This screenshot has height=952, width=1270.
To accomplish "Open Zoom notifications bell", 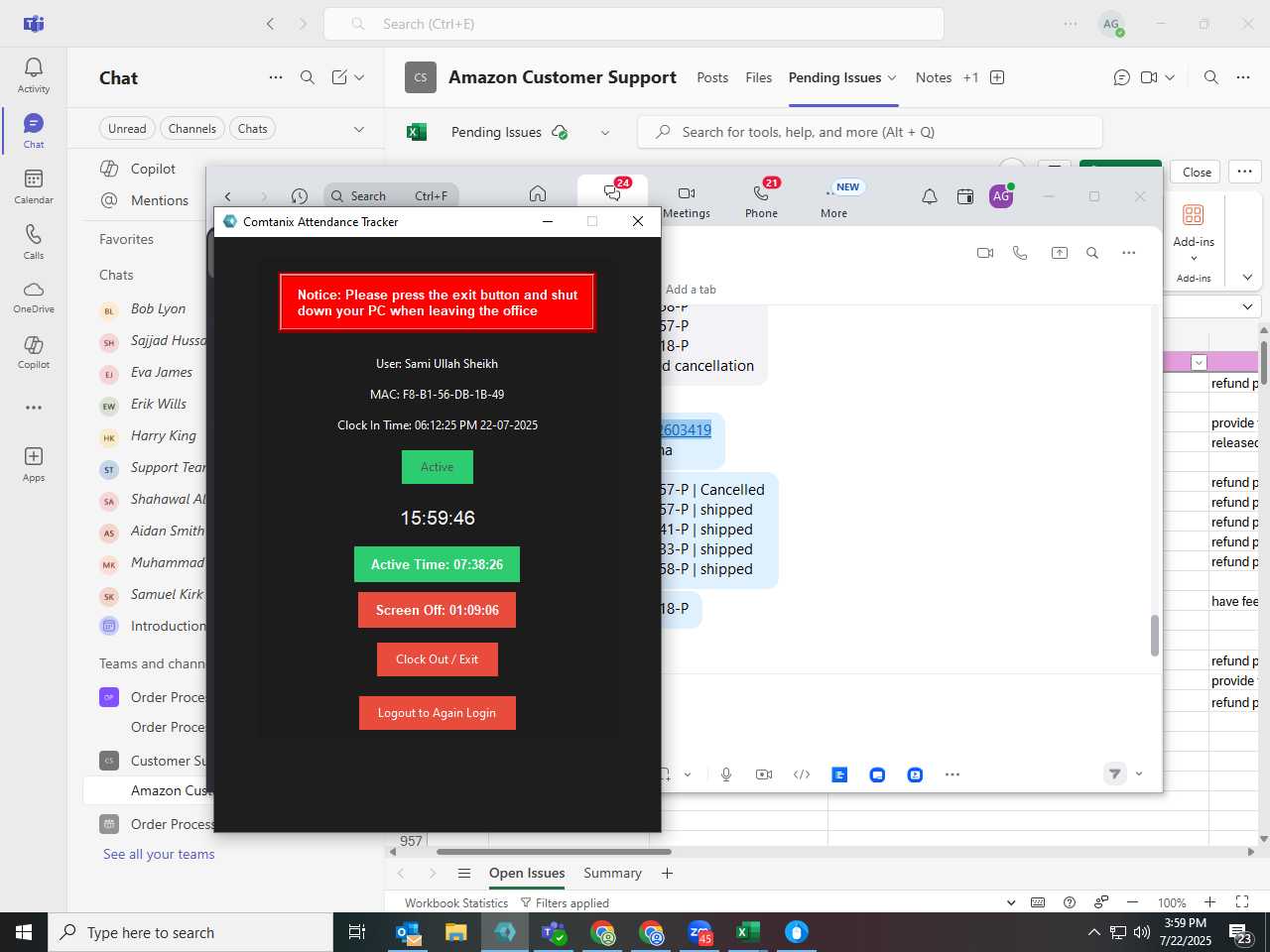I will click(930, 196).
